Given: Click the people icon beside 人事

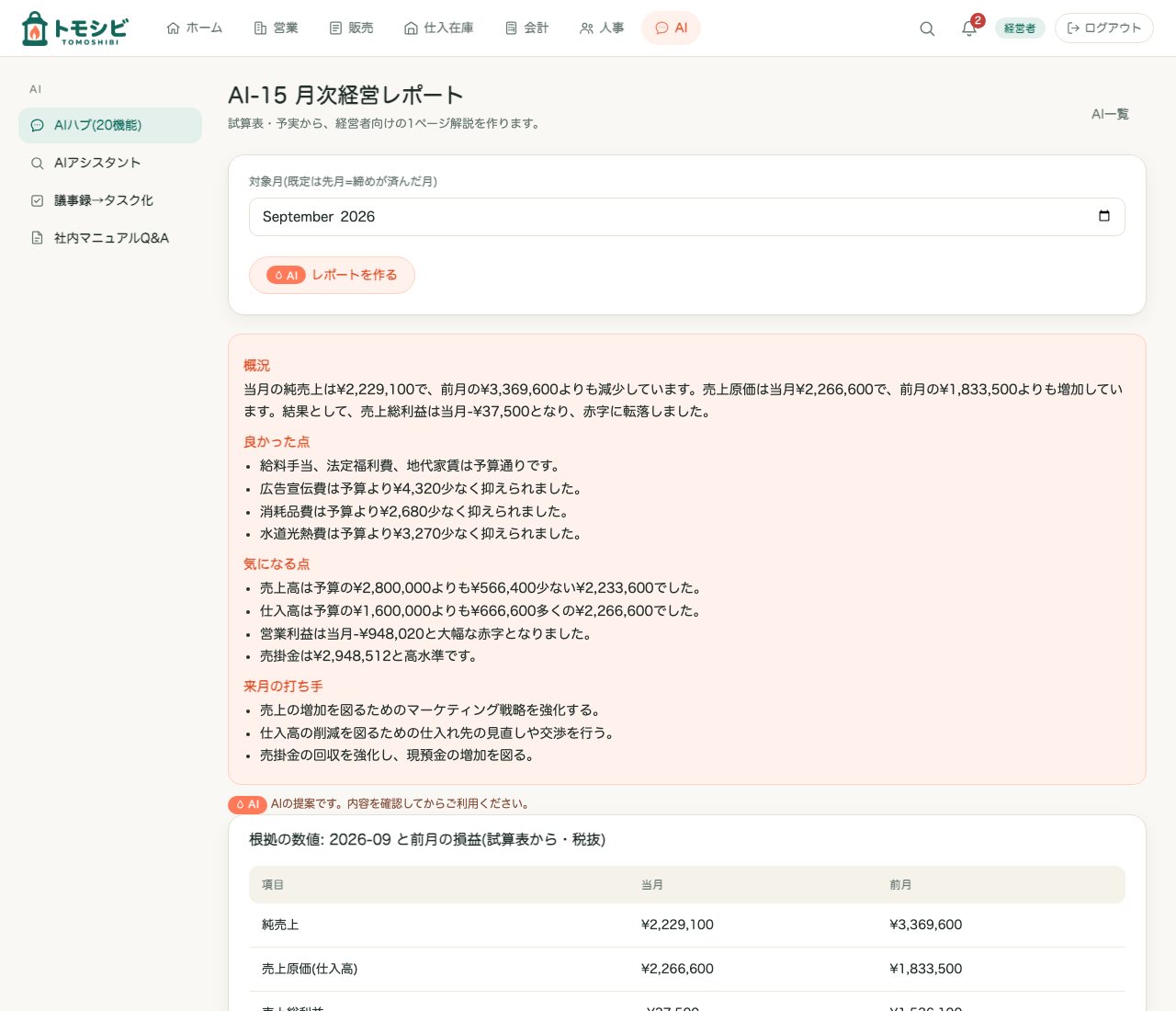Looking at the screenshot, I should pyautogui.click(x=586, y=28).
